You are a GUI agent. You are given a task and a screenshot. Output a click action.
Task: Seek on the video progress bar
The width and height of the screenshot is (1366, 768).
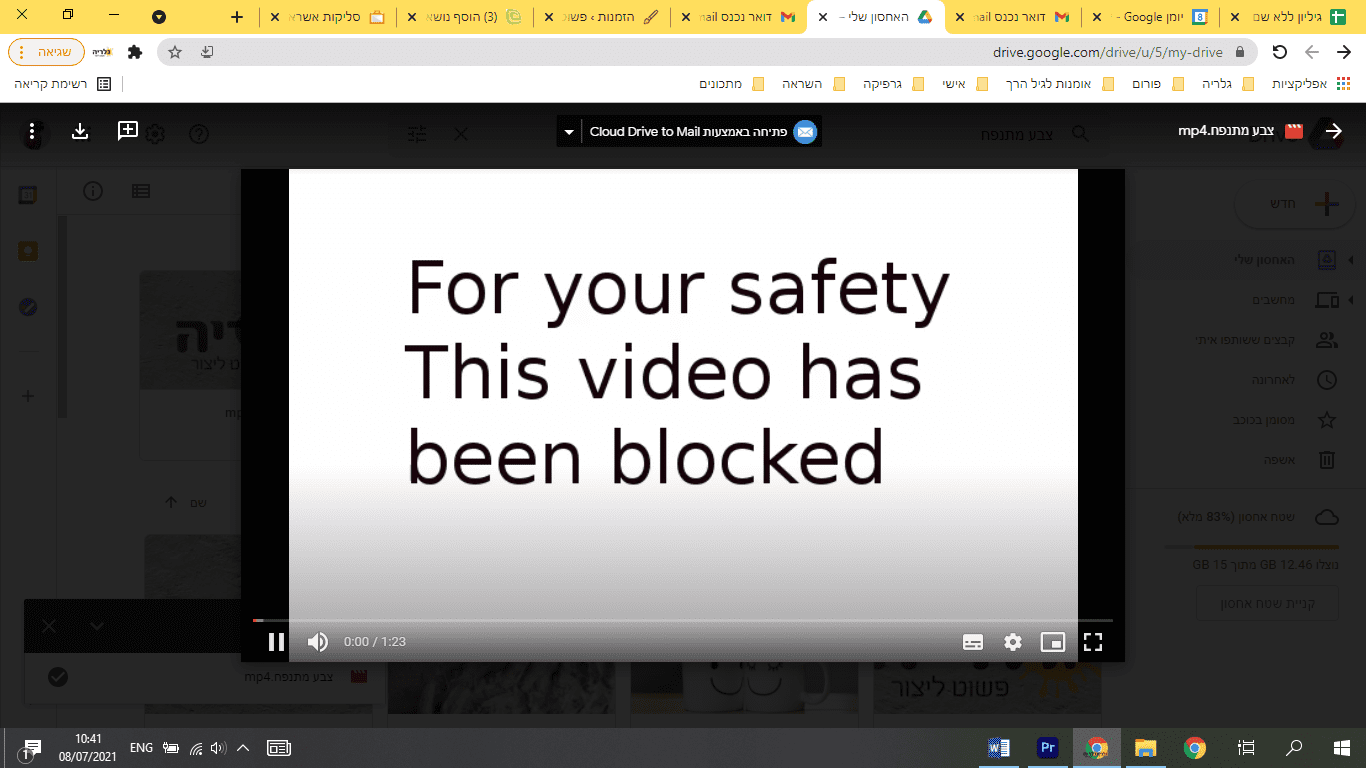click(x=682, y=621)
